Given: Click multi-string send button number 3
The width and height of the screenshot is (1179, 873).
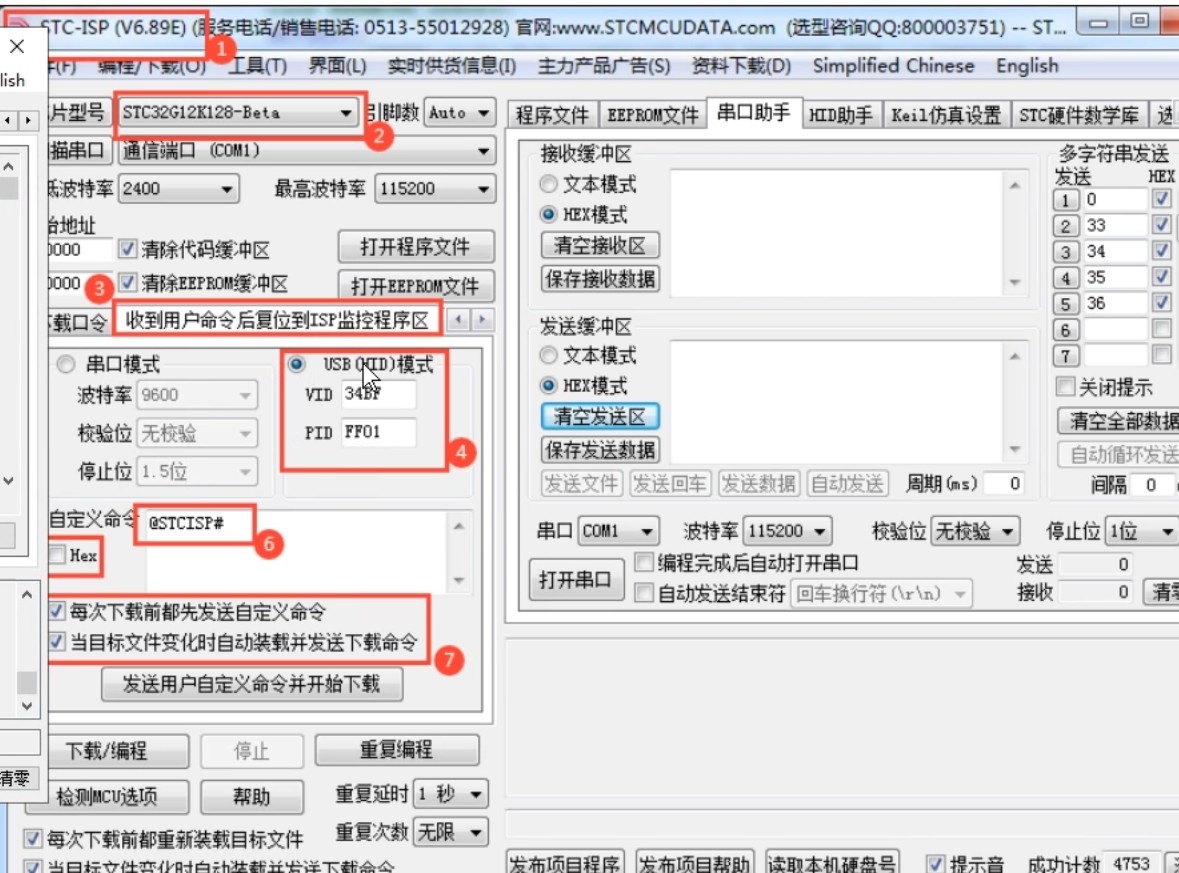Looking at the screenshot, I should coord(1065,252).
